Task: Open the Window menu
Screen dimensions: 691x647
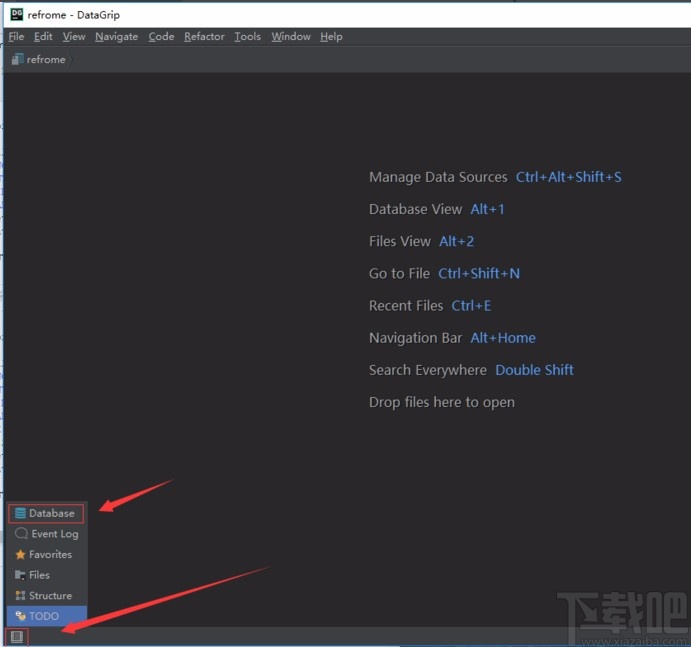Action: point(291,37)
